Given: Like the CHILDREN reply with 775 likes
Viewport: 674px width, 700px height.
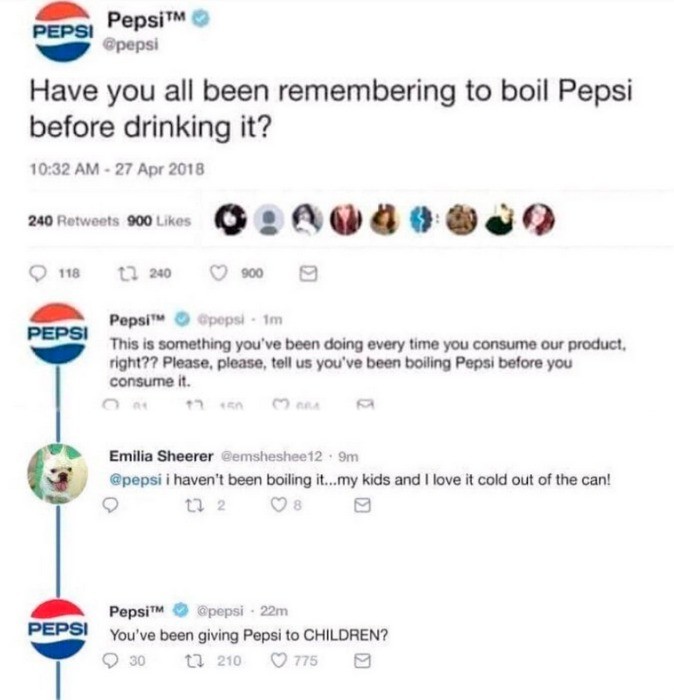Looking at the screenshot, I should (x=279, y=660).
